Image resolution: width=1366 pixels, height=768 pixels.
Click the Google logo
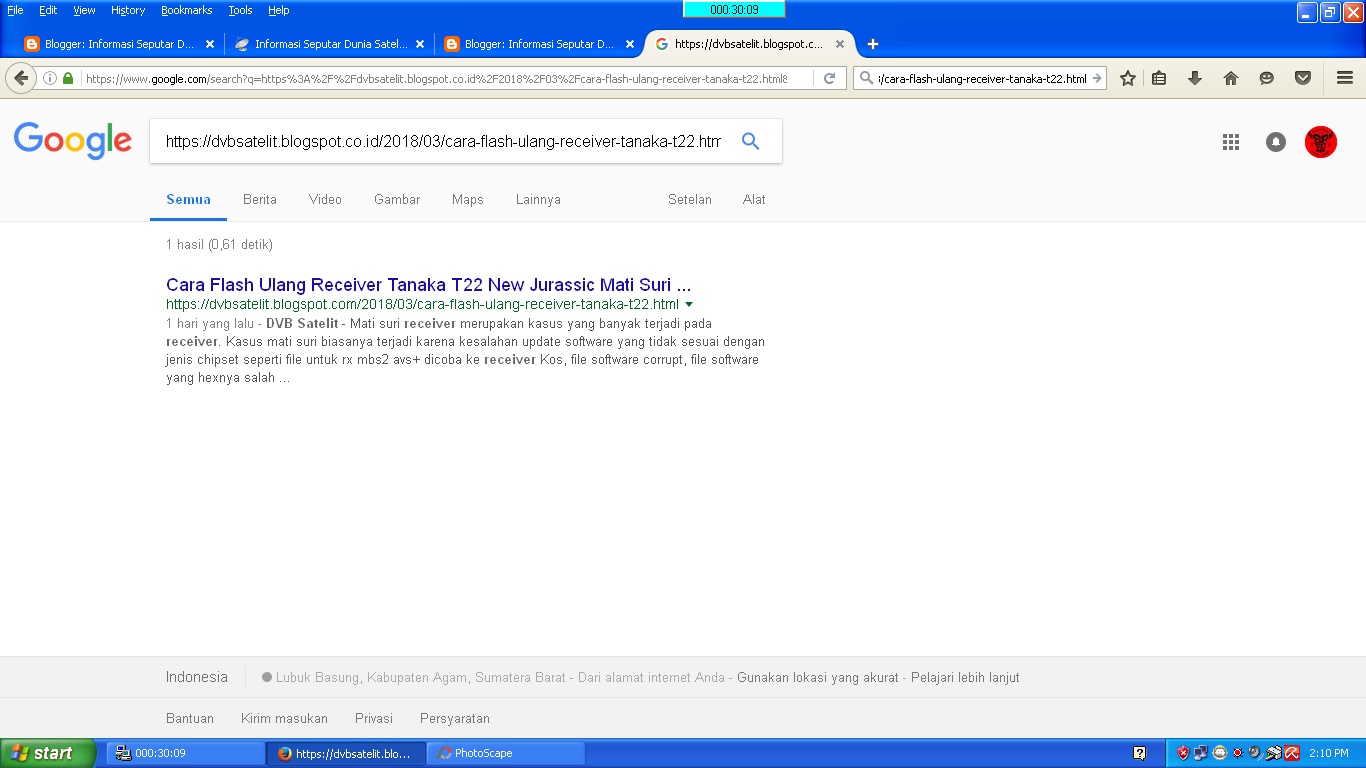[73, 141]
